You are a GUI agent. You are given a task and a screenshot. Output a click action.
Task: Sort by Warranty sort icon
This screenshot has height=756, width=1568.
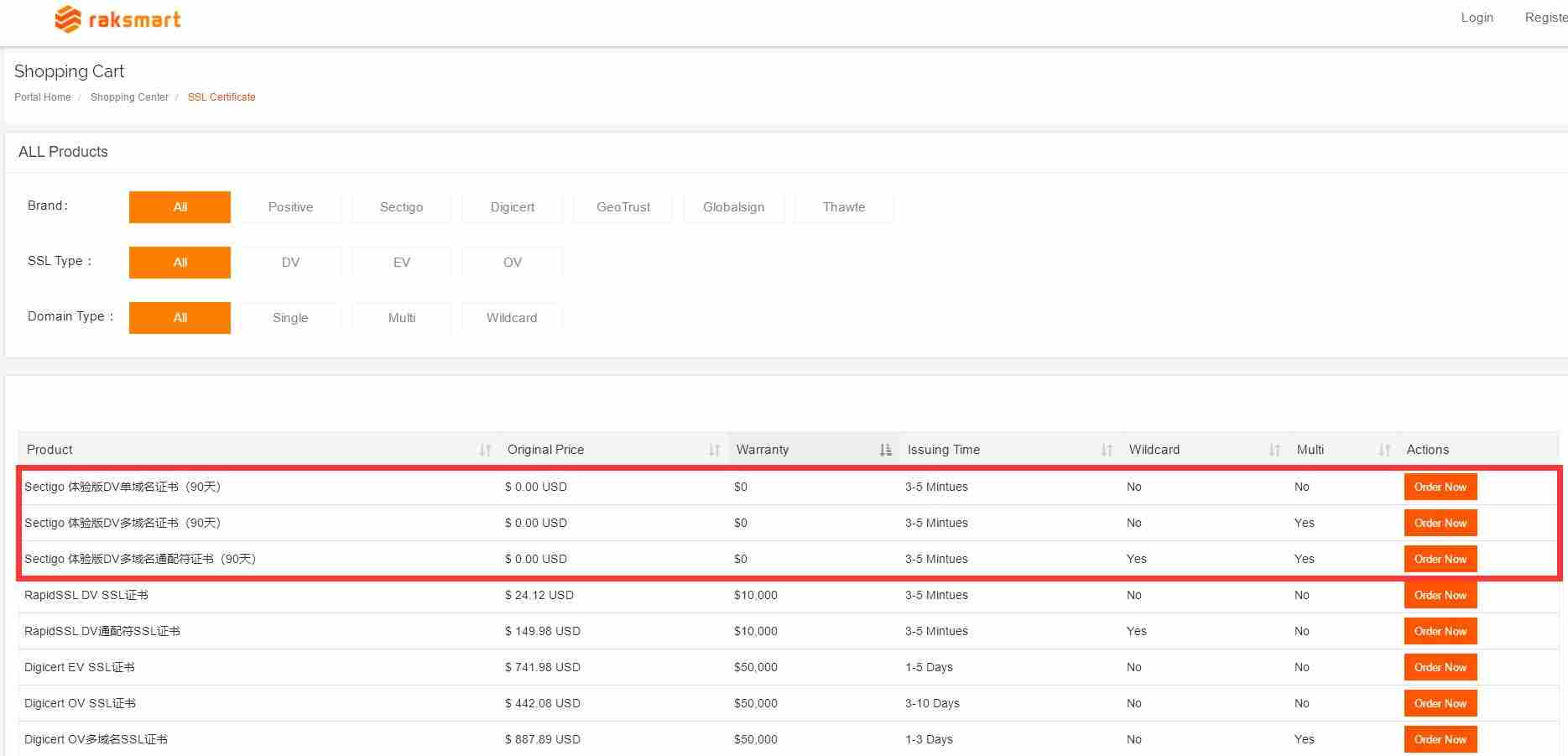[885, 451]
